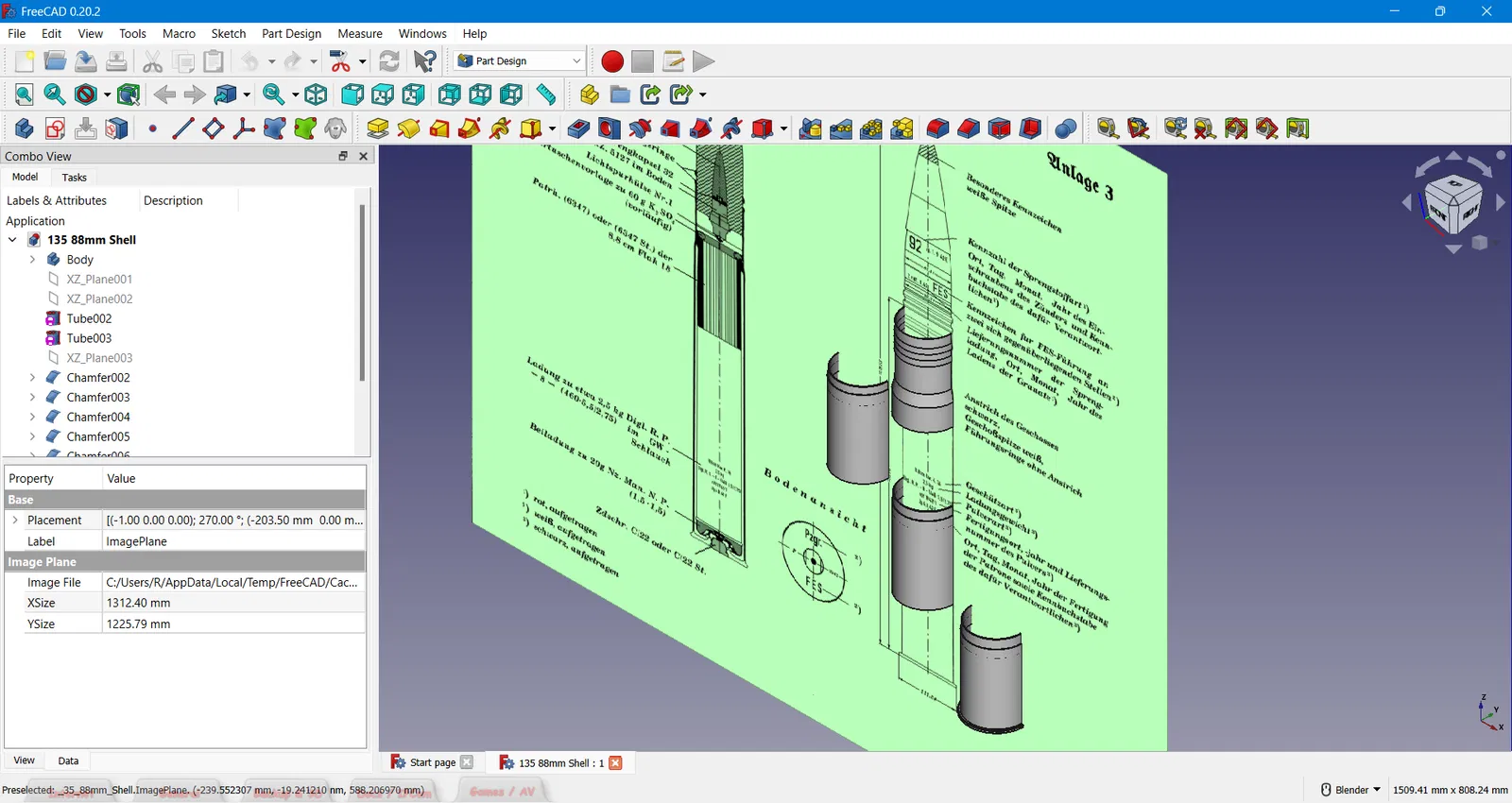The image size is (1512, 803).
Task: Click the Measure distance ruler icon
Action: tap(546, 94)
